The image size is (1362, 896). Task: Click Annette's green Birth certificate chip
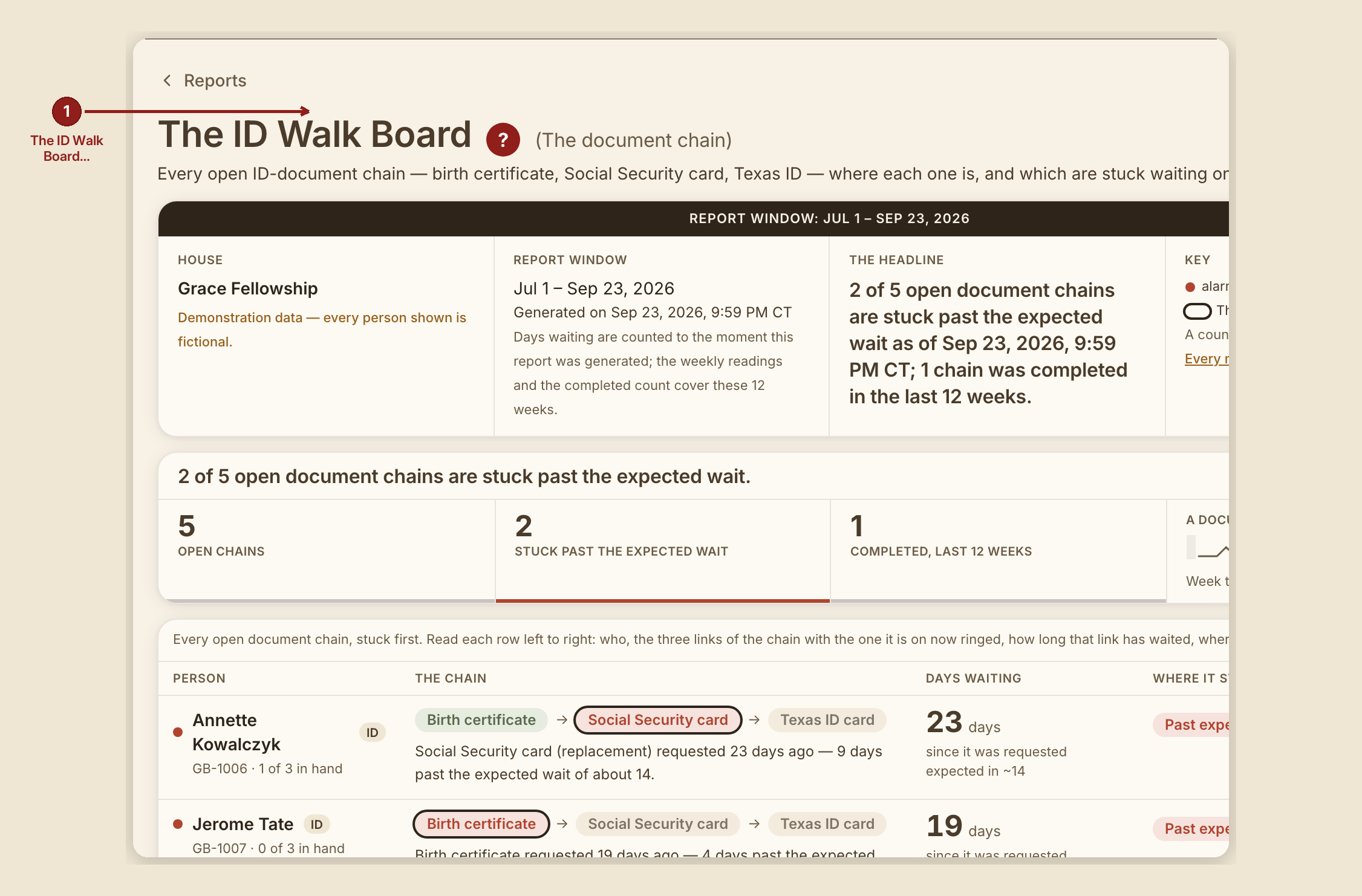click(481, 719)
